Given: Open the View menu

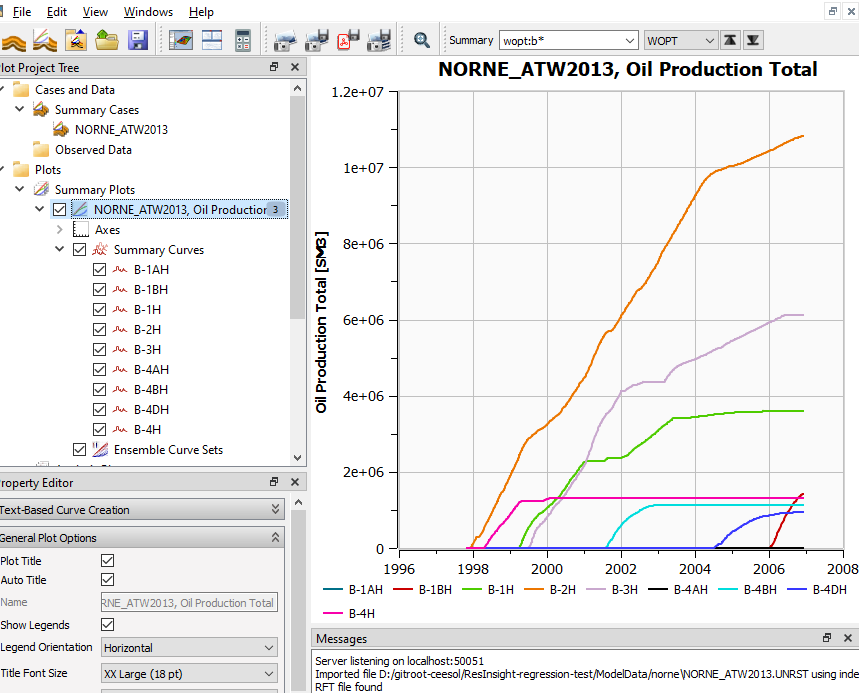Looking at the screenshot, I should tap(94, 11).
